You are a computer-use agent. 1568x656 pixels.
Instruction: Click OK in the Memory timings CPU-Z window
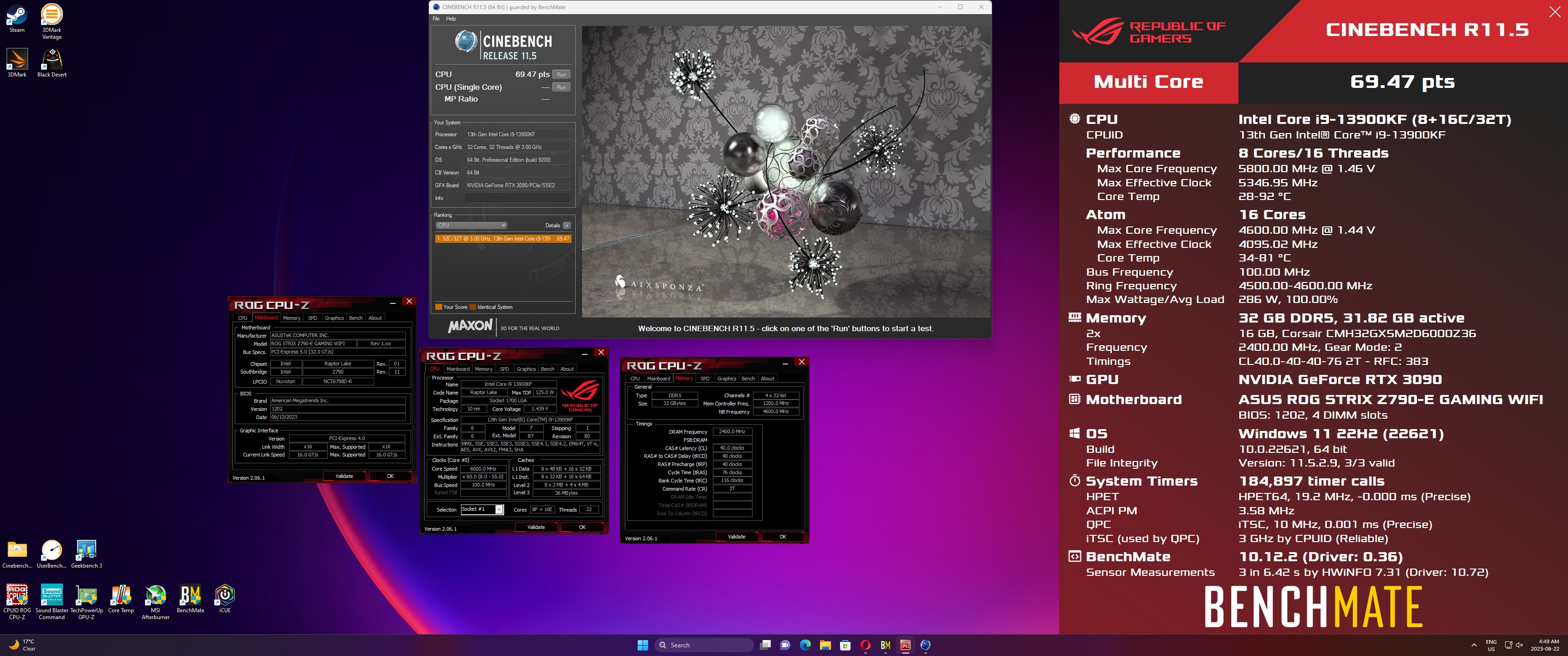(x=783, y=537)
